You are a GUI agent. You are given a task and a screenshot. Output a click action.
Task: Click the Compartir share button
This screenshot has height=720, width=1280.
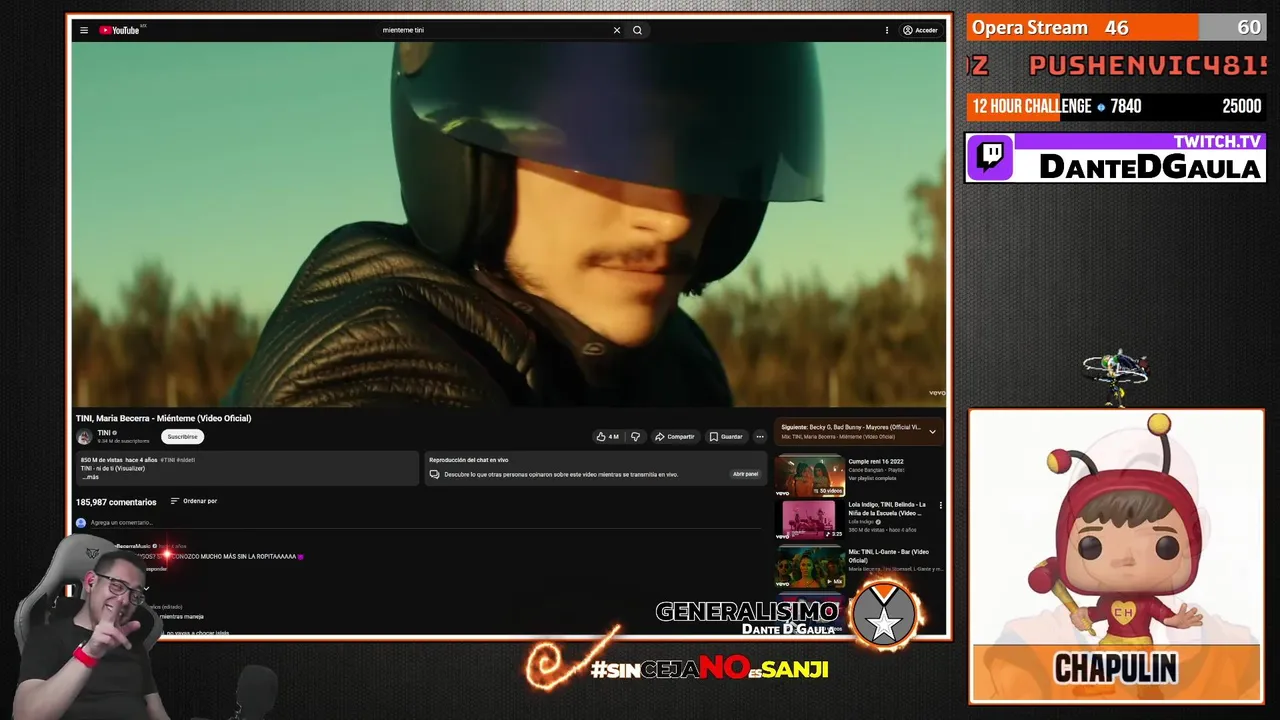tap(675, 437)
